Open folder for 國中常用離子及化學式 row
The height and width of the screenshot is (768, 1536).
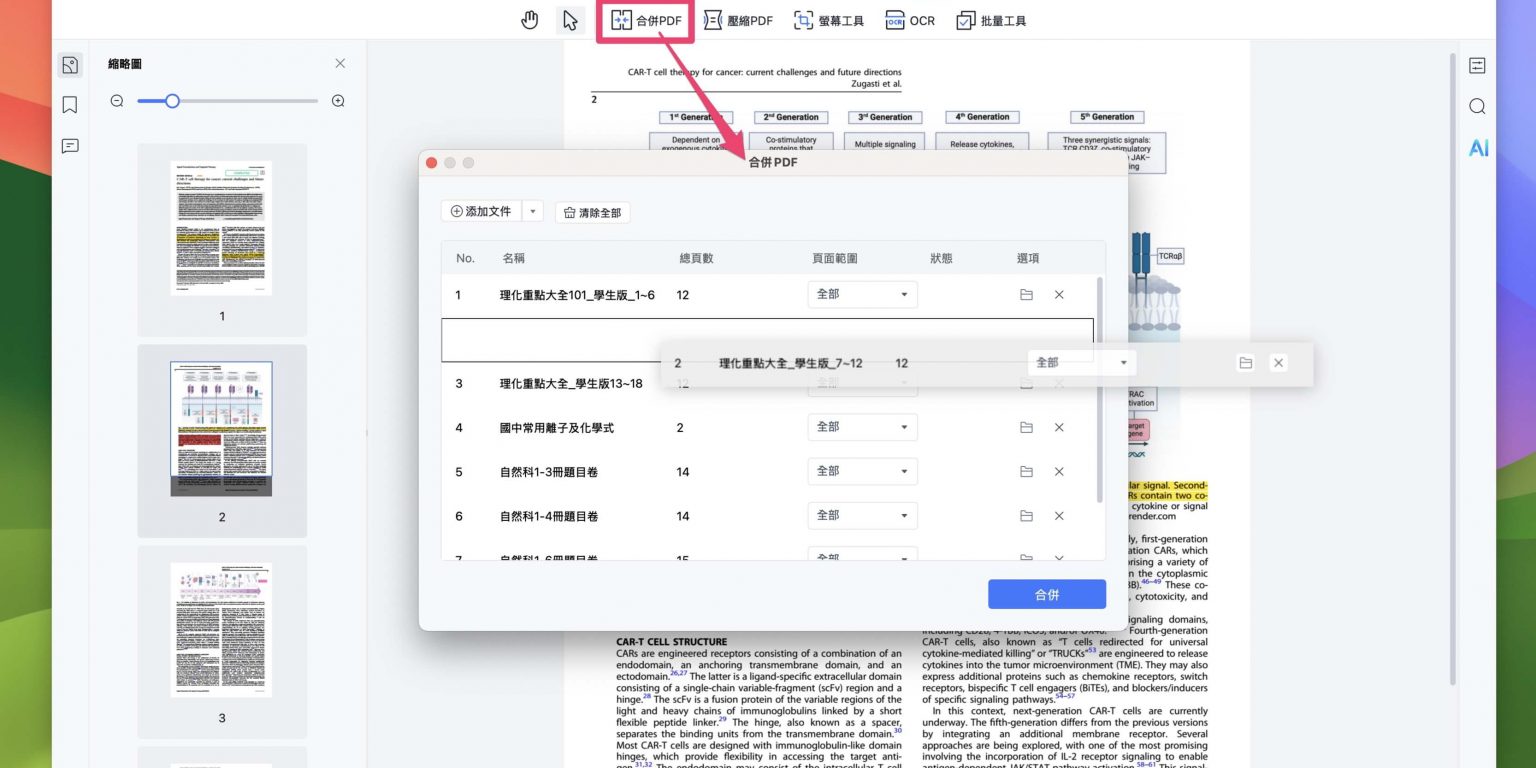click(1026, 428)
